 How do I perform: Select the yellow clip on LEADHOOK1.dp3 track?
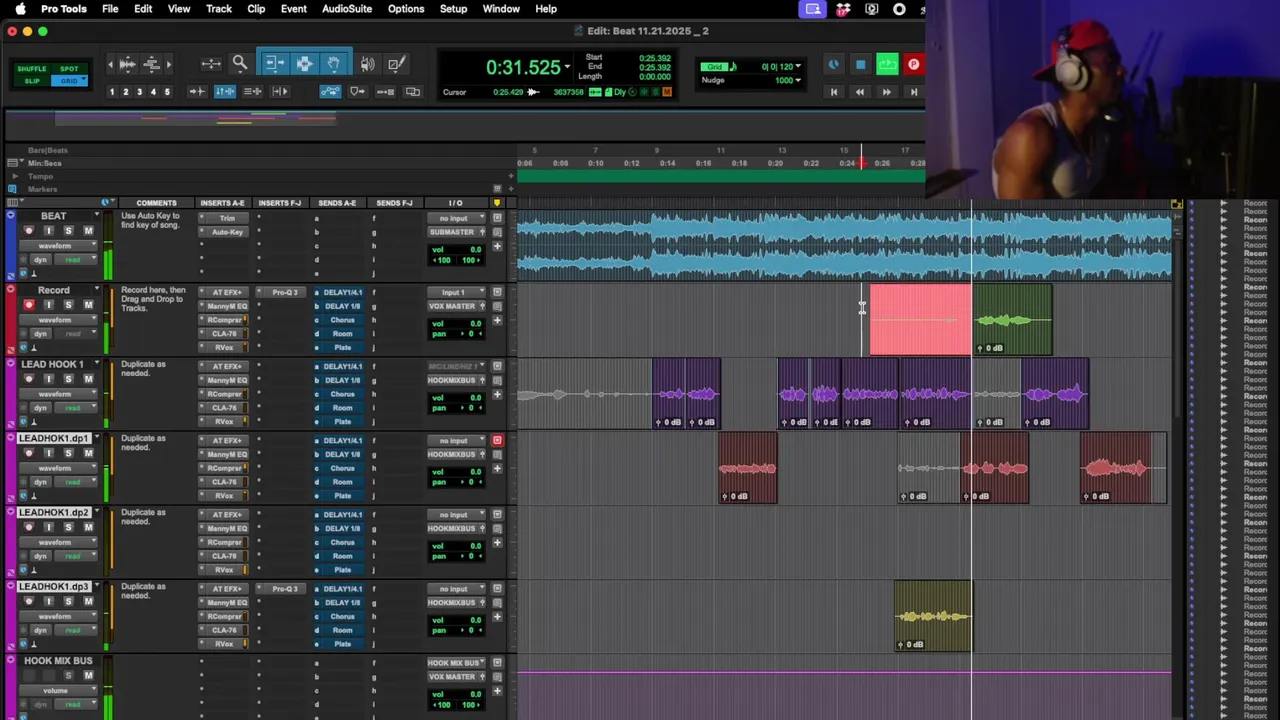932,615
